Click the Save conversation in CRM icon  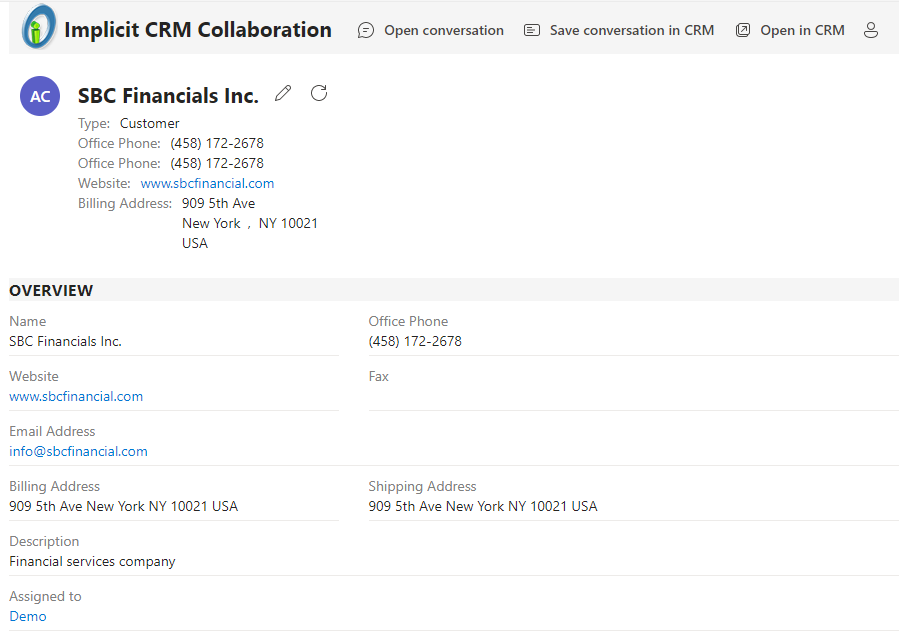point(532,30)
